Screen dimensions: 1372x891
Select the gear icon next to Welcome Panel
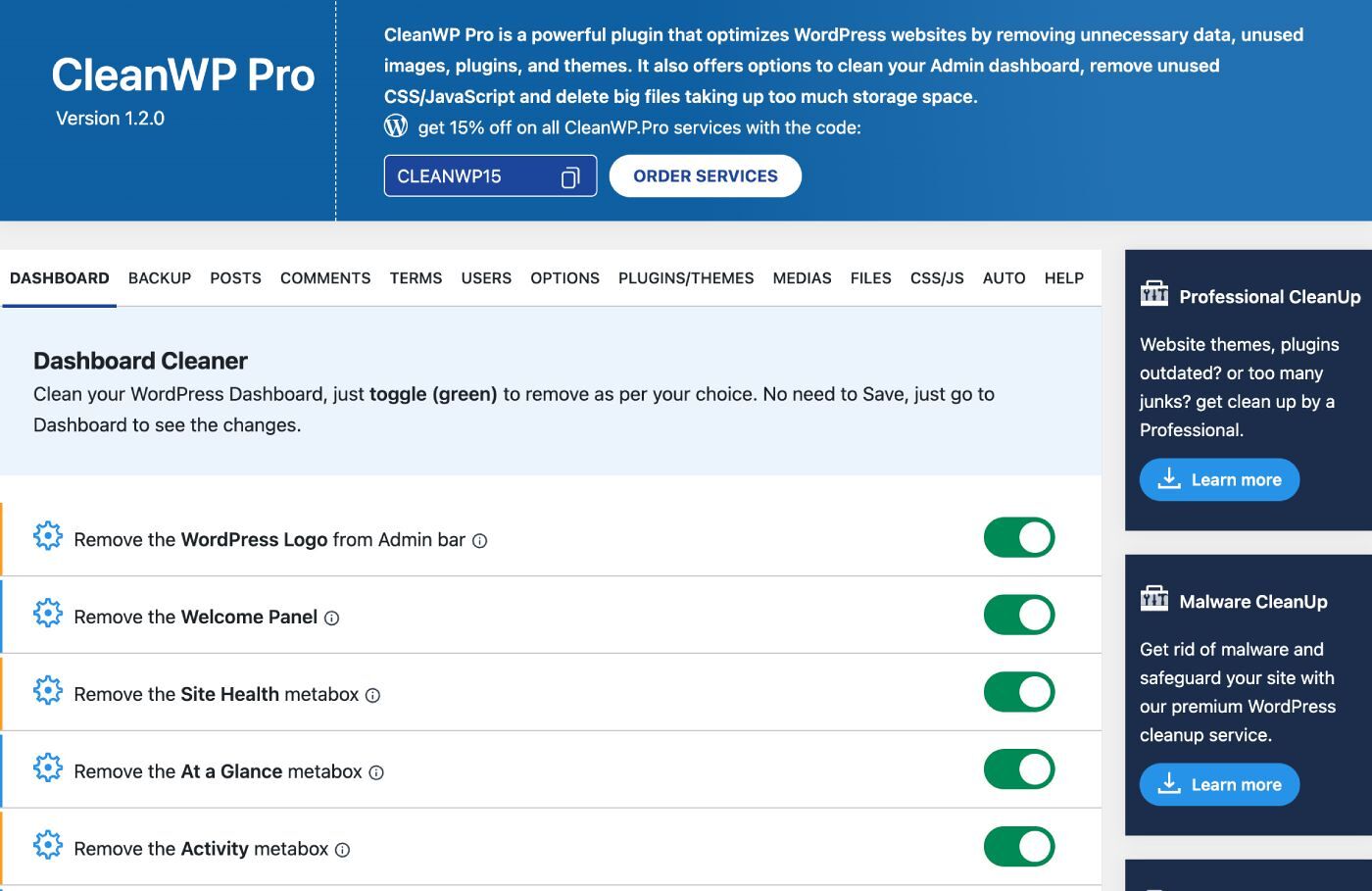48,613
